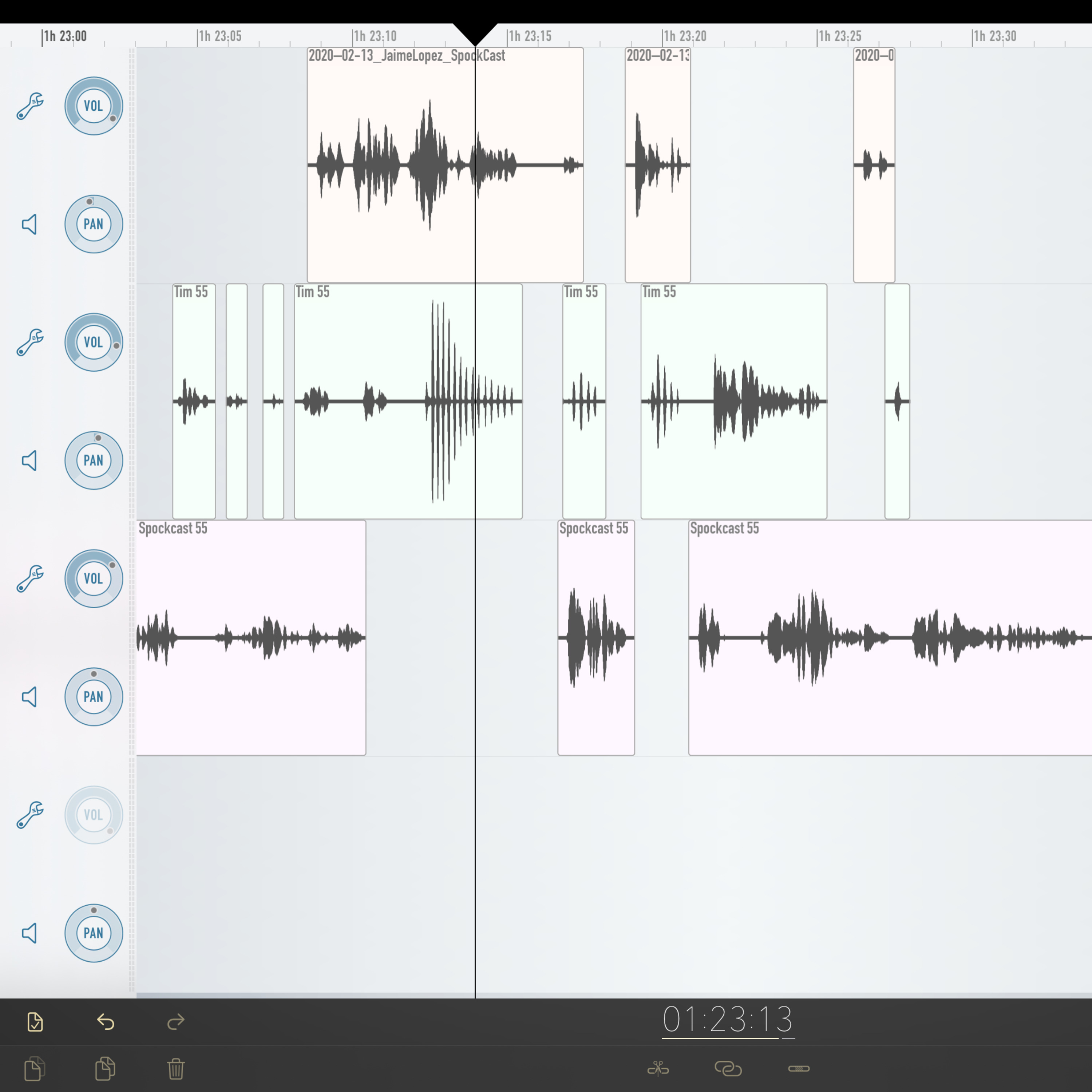Mute the Tim 55 track
The height and width of the screenshot is (1092, 1092).
pyautogui.click(x=29, y=461)
